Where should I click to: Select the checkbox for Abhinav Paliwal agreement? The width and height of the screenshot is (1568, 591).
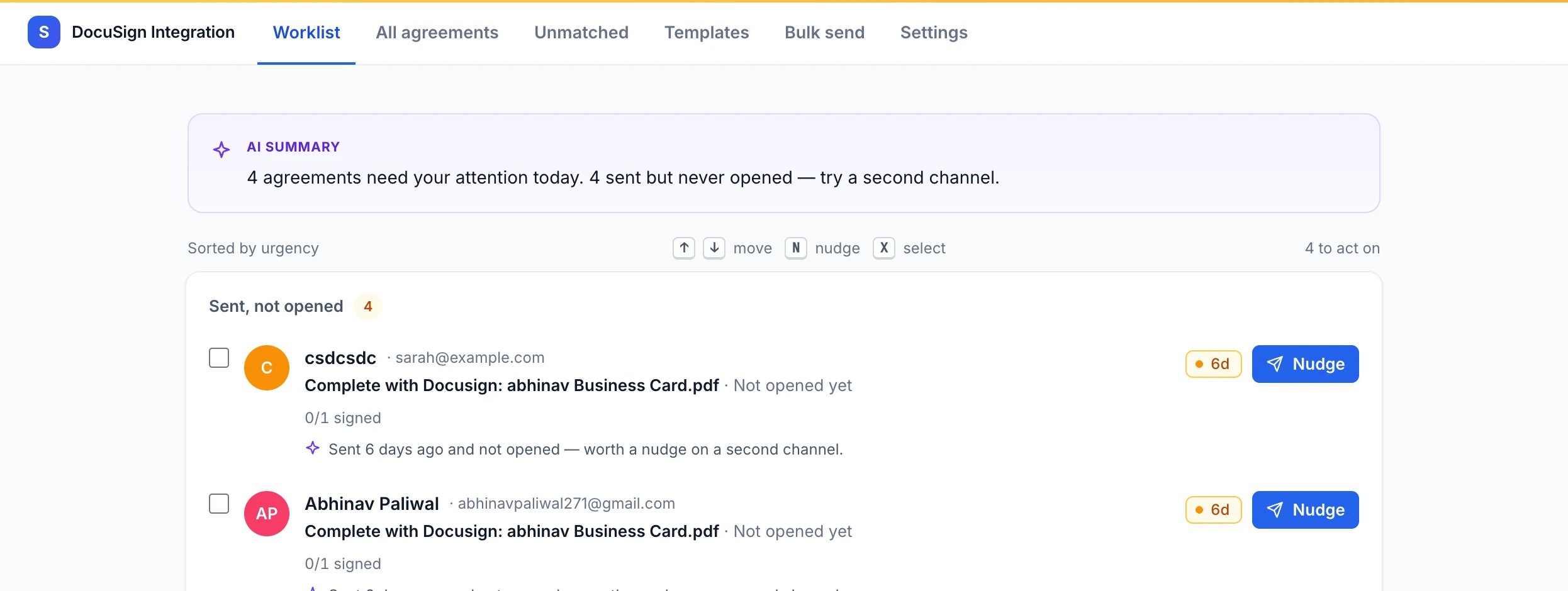pyautogui.click(x=219, y=504)
